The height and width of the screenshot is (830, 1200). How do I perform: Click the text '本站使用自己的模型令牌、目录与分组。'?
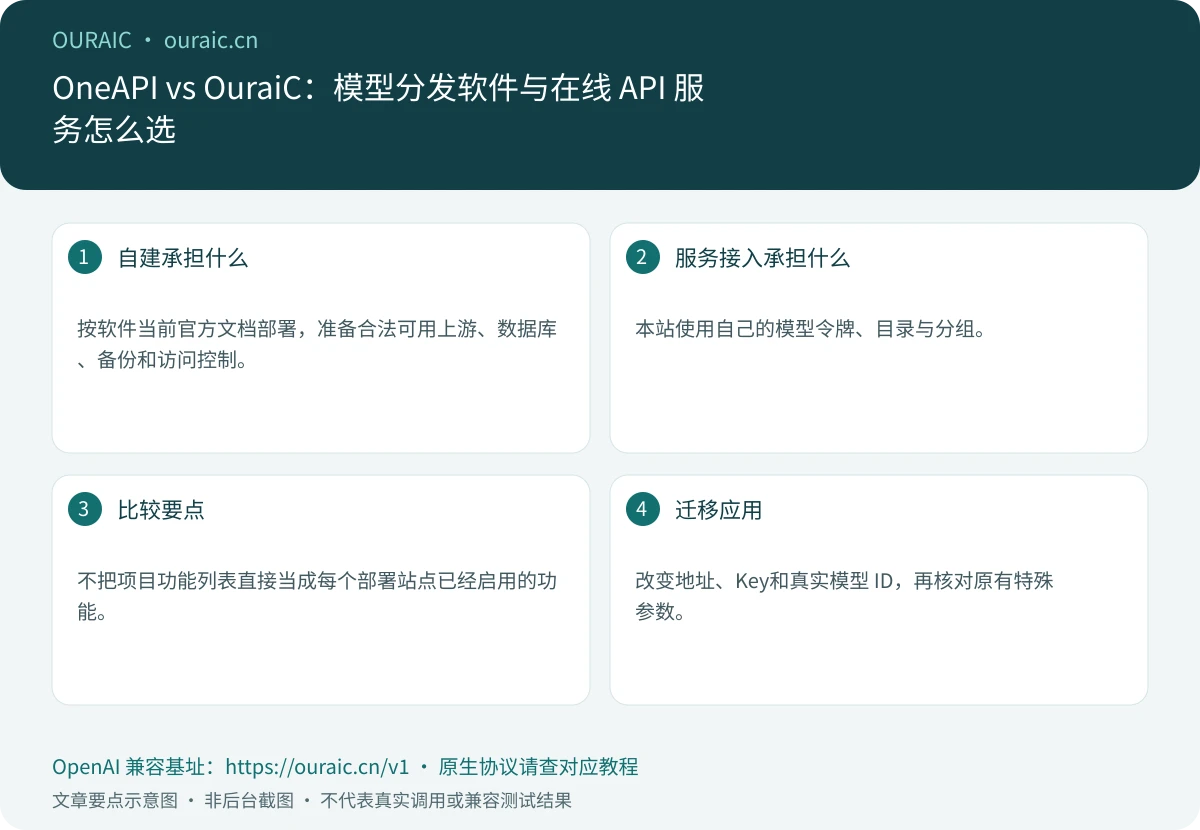point(811,328)
